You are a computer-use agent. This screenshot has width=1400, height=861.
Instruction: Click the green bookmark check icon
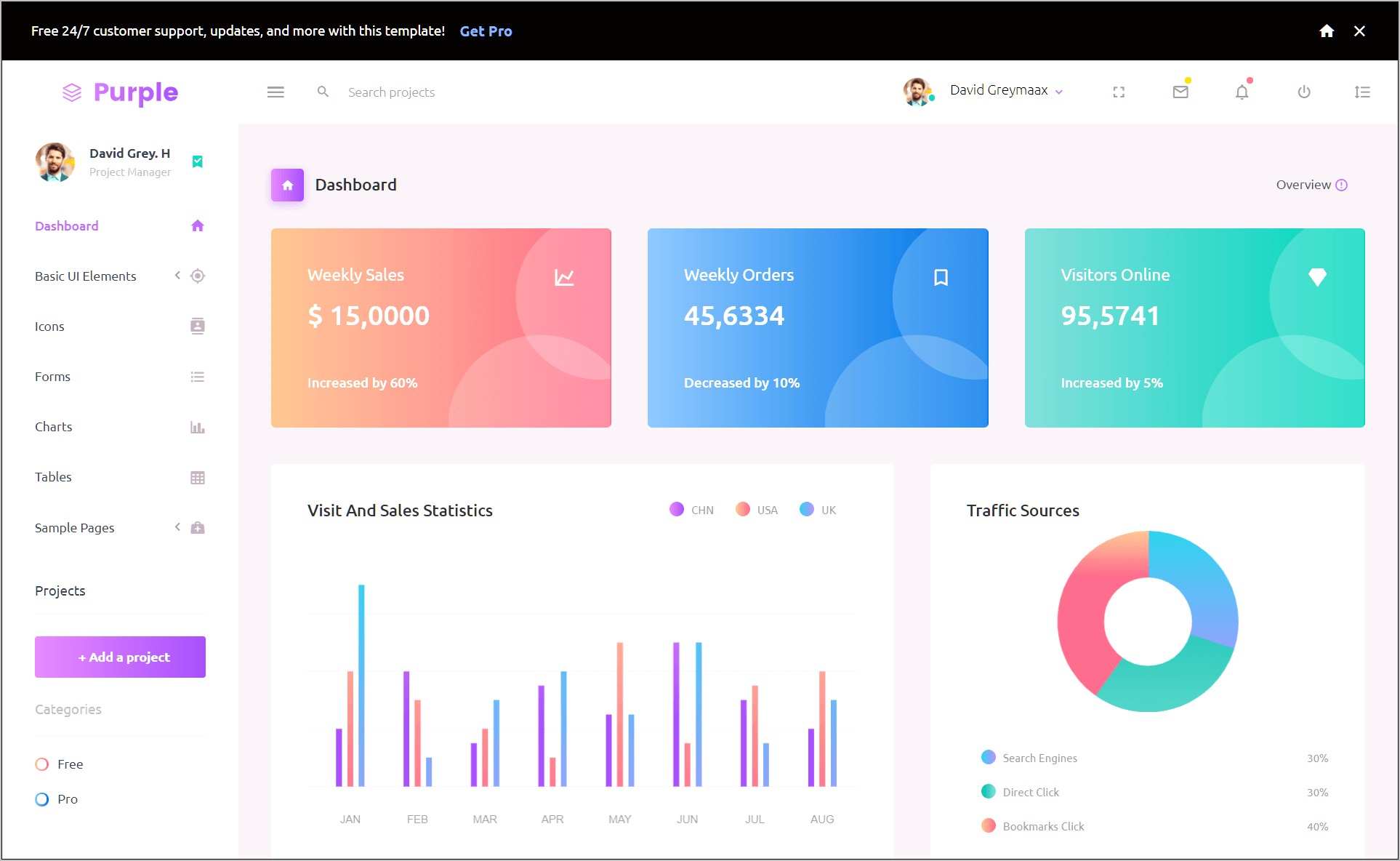(x=197, y=161)
